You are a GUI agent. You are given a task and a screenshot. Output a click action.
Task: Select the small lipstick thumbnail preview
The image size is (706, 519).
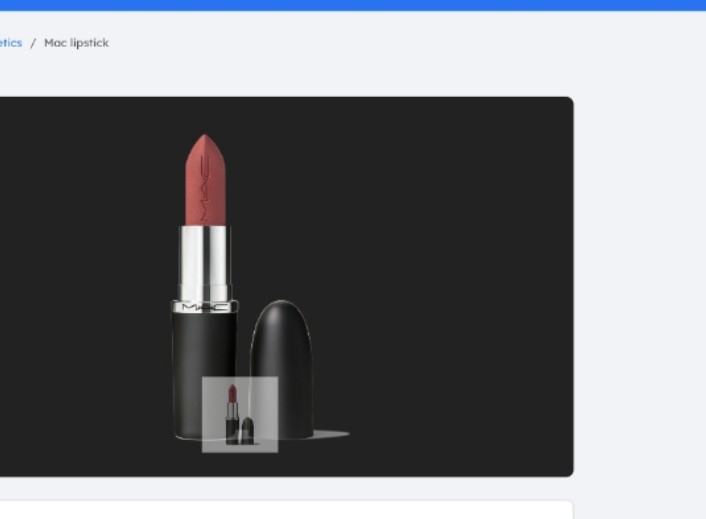pos(240,415)
